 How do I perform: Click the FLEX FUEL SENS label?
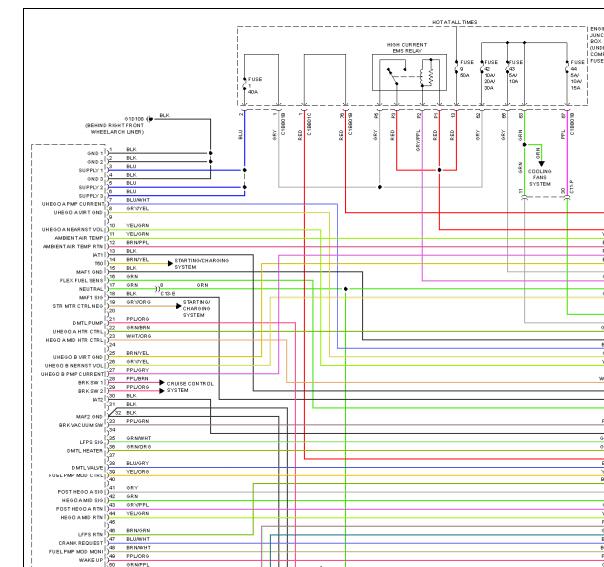pyautogui.click(x=82, y=280)
